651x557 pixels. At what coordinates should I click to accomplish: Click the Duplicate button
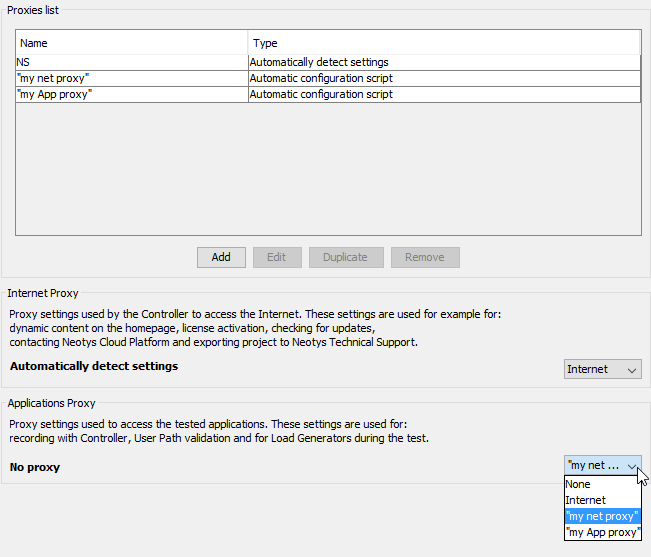(x=345, y=257)
